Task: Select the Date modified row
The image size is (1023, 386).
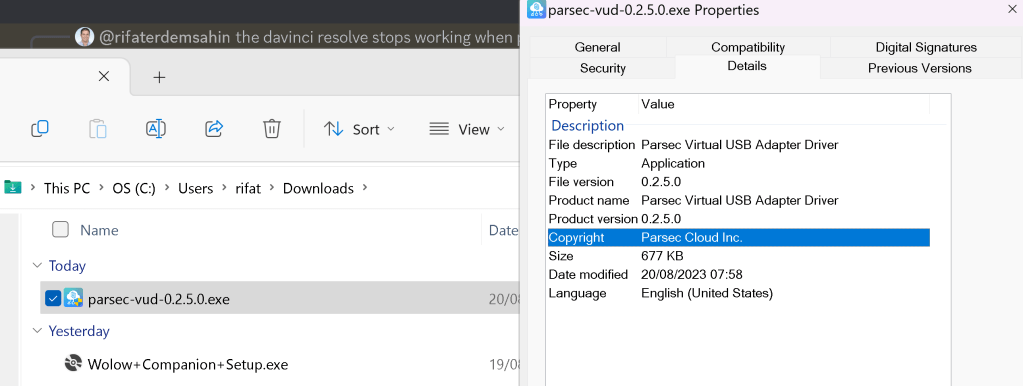Action: 739,275
